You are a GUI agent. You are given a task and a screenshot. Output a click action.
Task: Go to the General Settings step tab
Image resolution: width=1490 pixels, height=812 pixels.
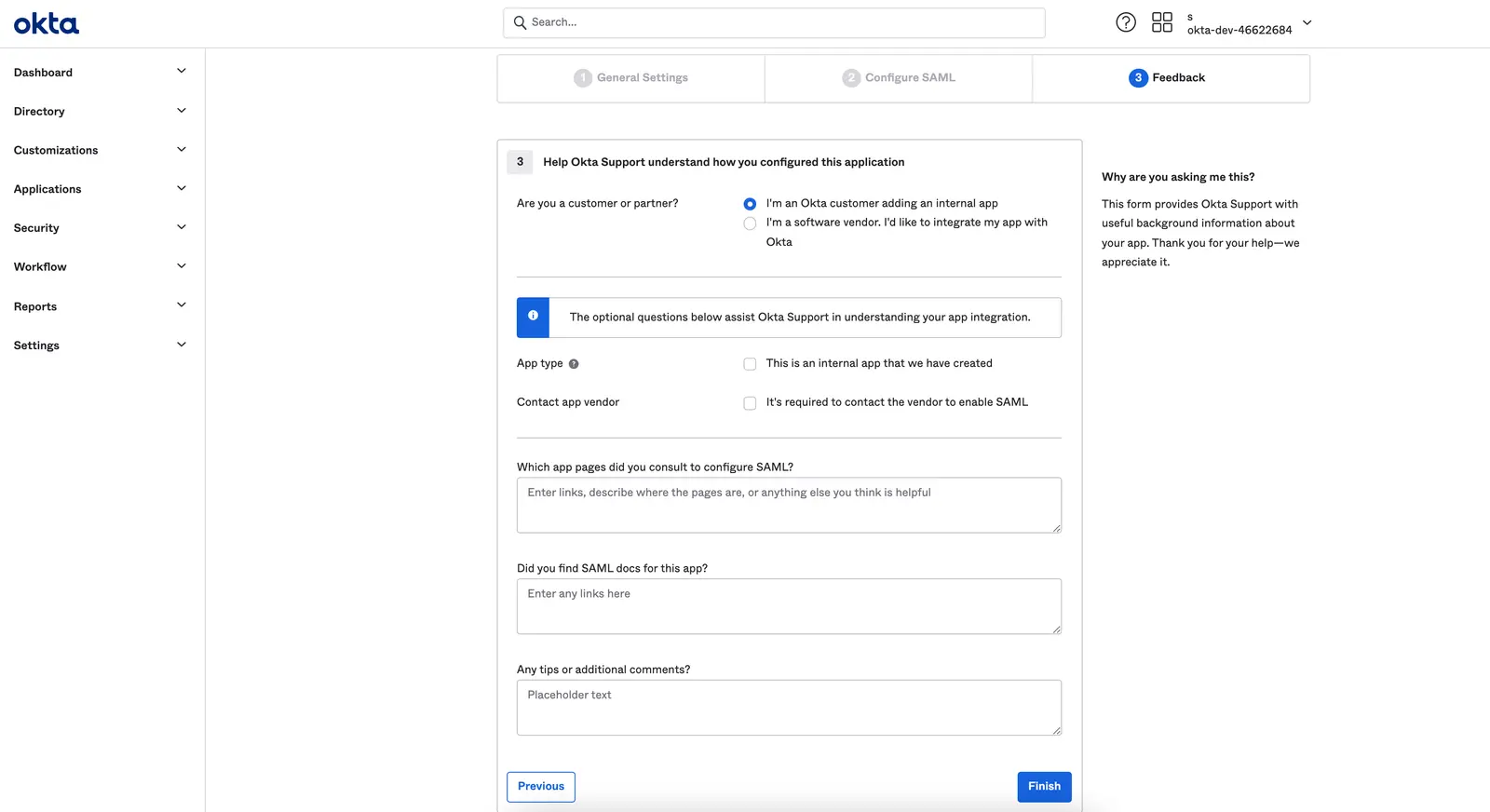coord(630,78)
